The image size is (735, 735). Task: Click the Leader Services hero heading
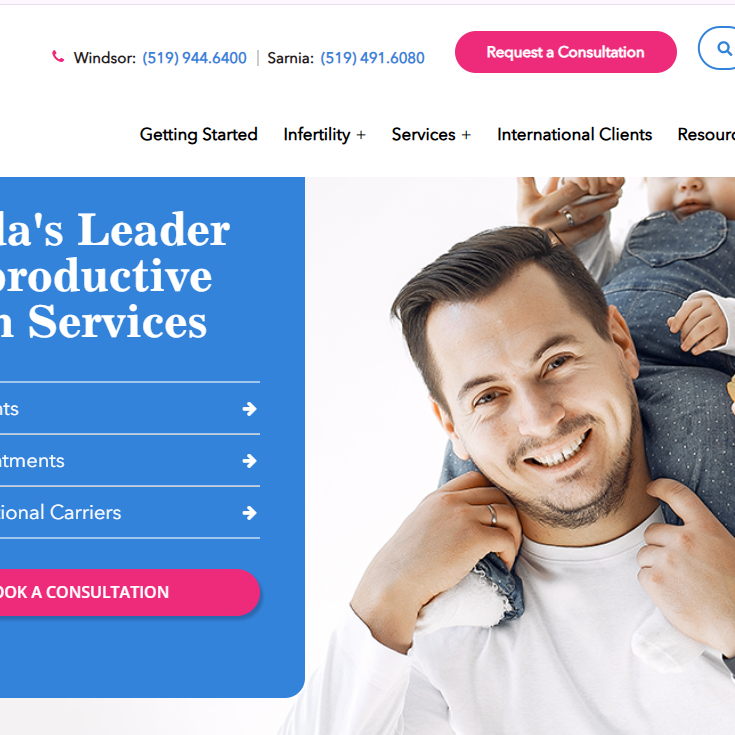tap(115, 275)
